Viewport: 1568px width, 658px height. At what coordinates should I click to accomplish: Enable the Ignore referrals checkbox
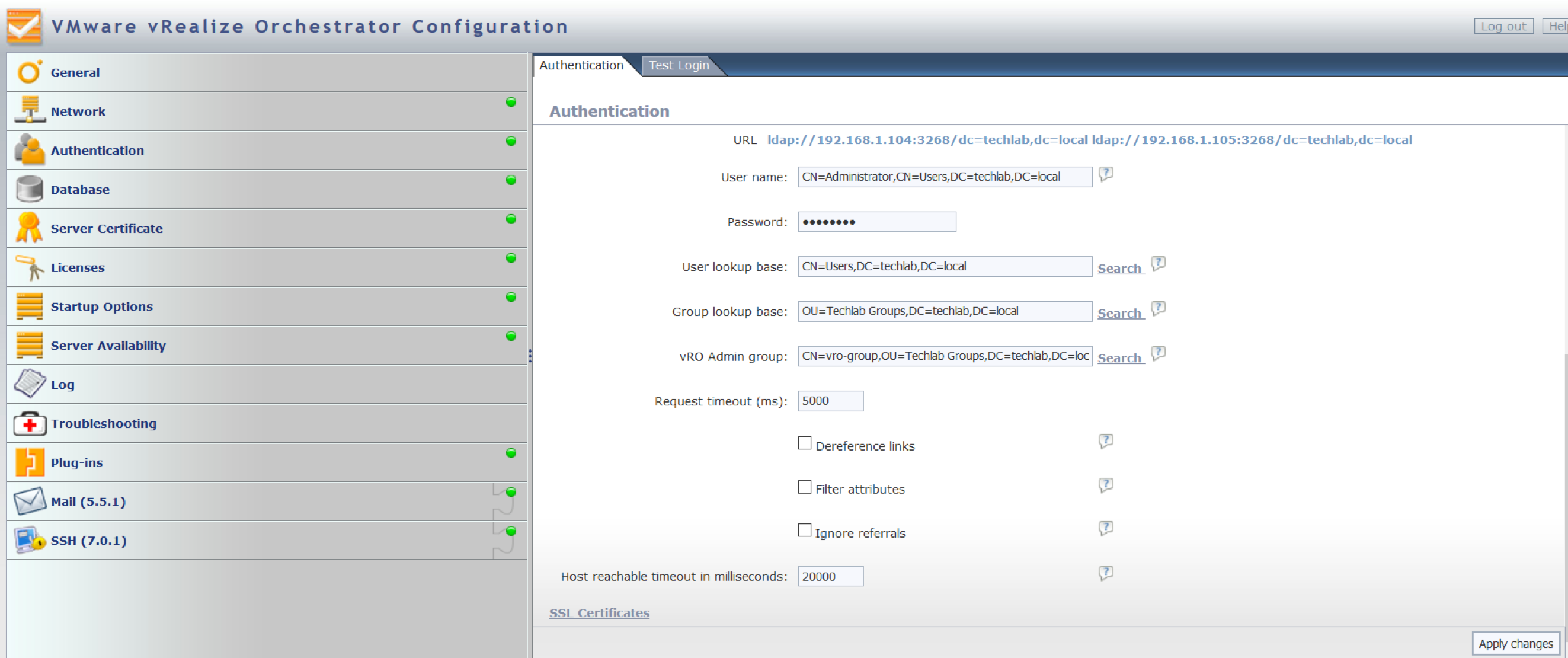click(805, 530)
